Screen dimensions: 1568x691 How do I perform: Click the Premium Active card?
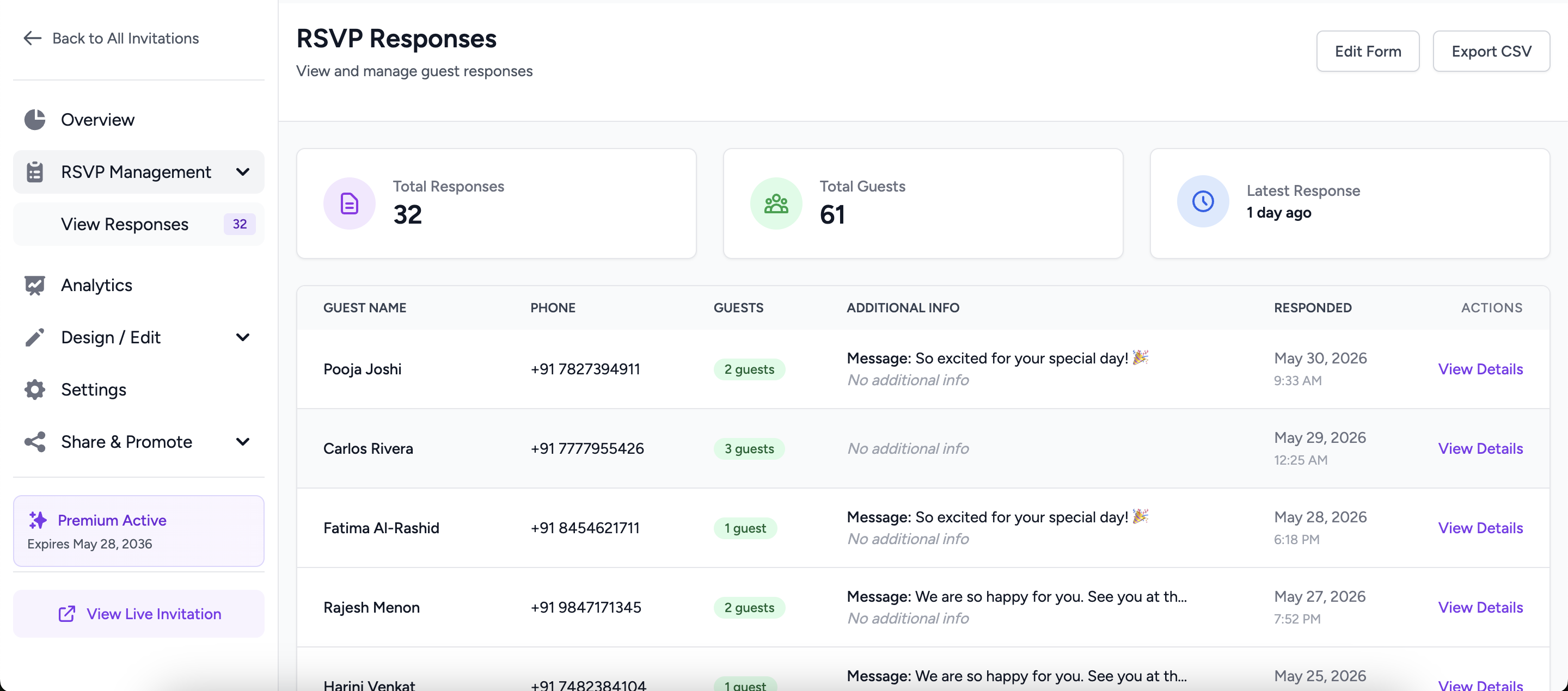(x=139, y=531)
